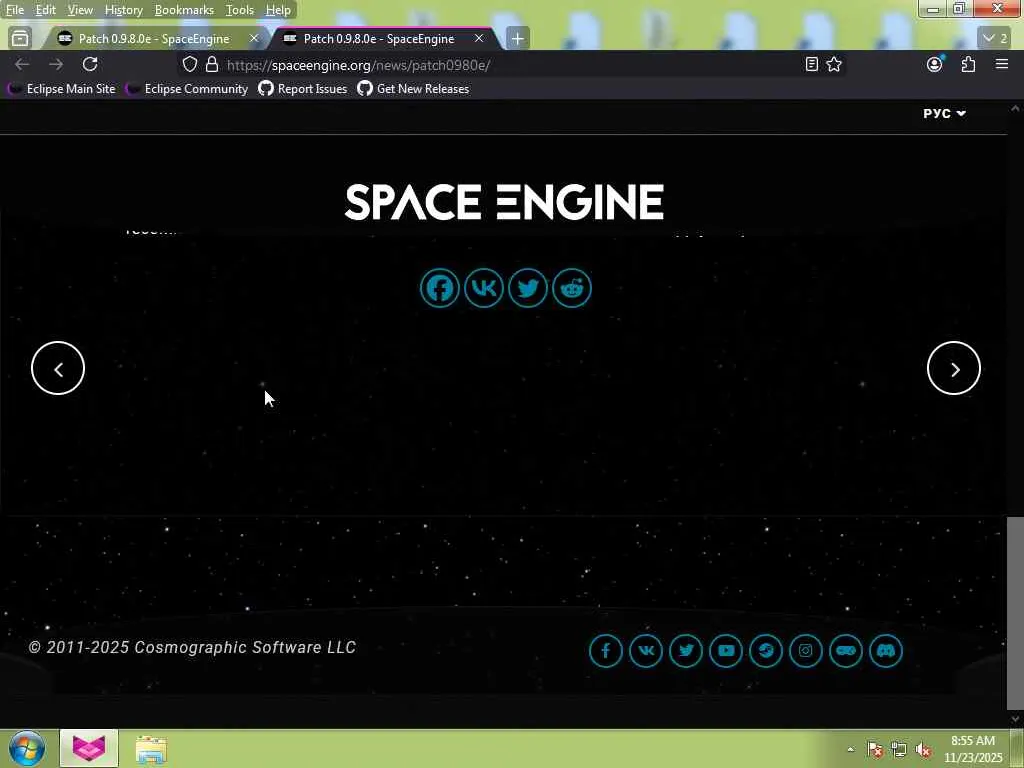Show hidden system tray icons
This screenshot has width=1024, height=768.
click(x=850, y=749)
